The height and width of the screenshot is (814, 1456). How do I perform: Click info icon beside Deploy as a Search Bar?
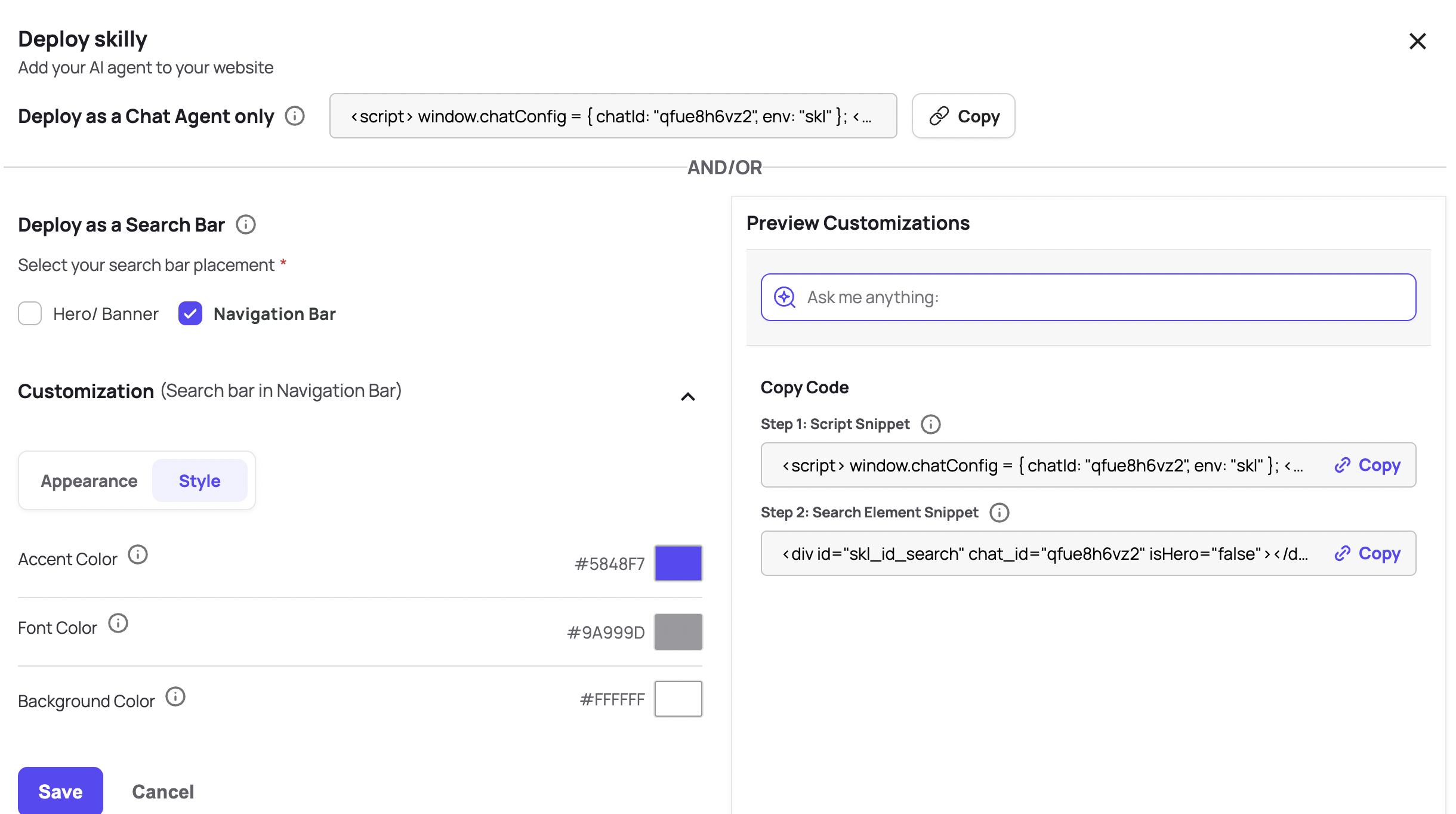246,225
